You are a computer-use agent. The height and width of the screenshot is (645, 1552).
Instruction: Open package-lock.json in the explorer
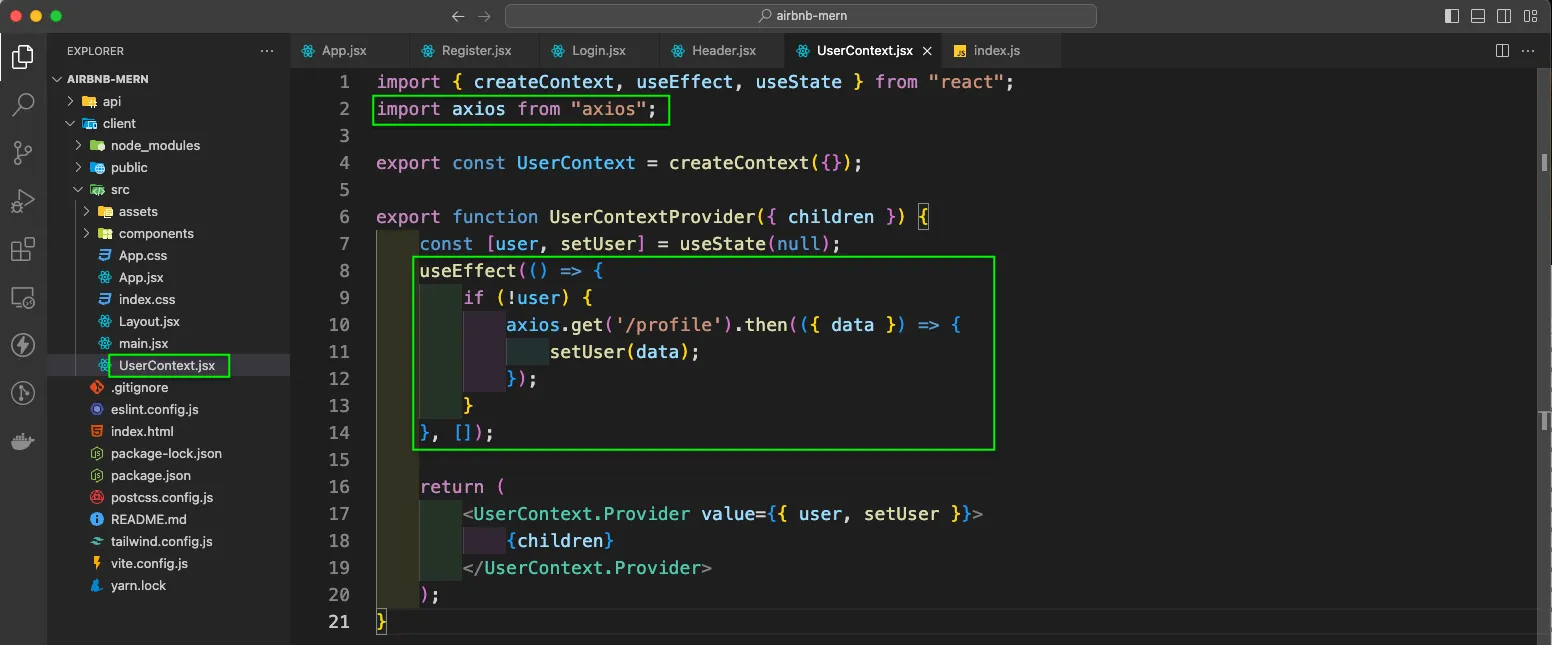point(169,453)
